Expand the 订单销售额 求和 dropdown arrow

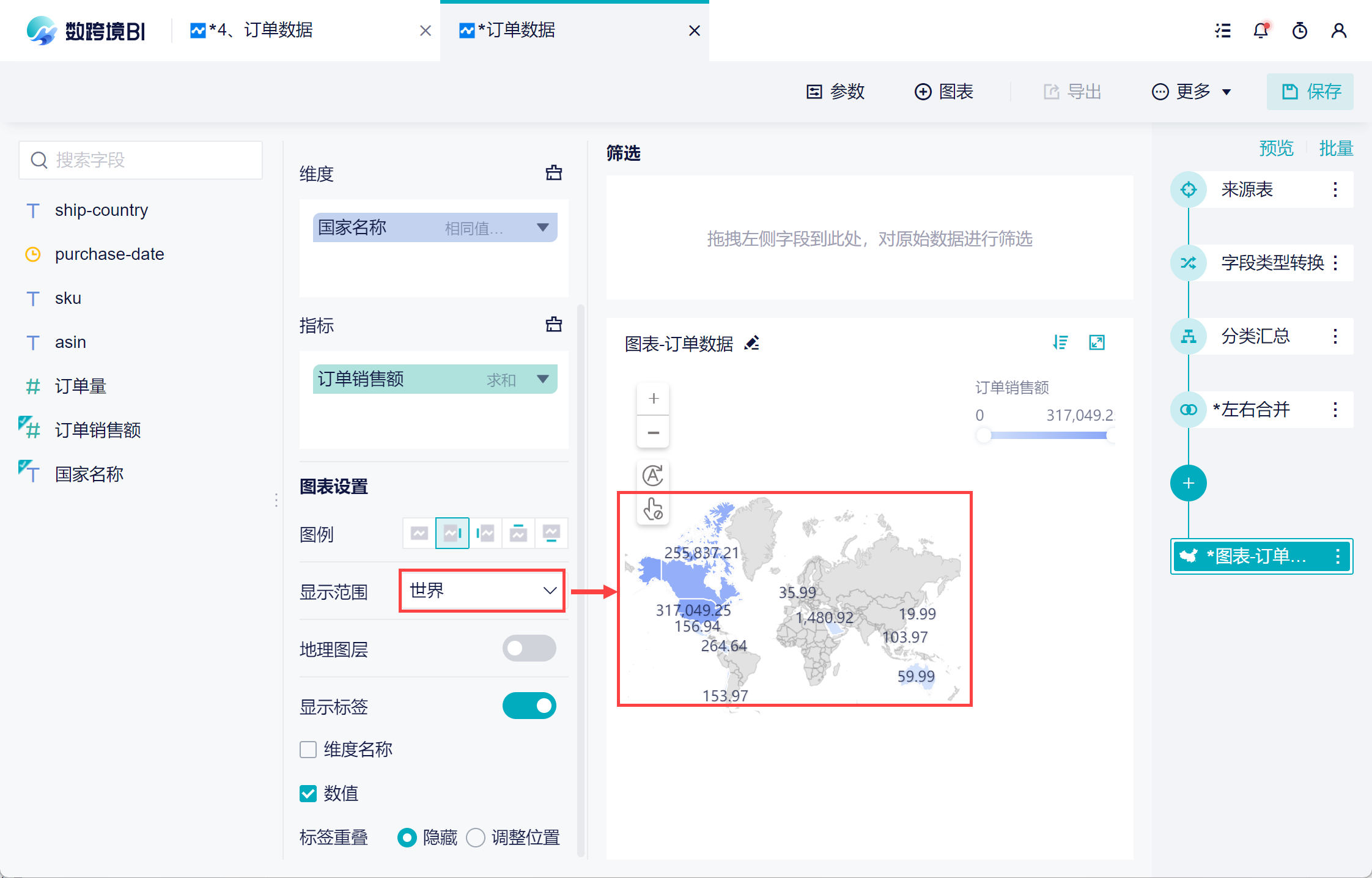(542, 379)
